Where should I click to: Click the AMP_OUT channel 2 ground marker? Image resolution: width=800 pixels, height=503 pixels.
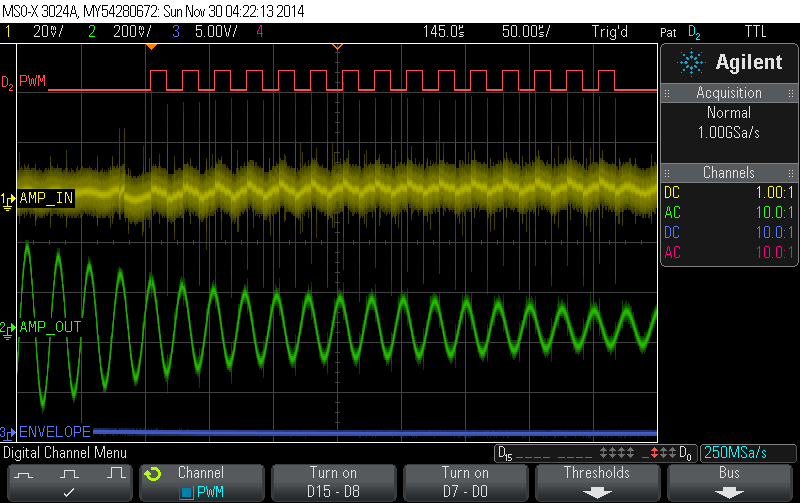click(x=8, y=328)
